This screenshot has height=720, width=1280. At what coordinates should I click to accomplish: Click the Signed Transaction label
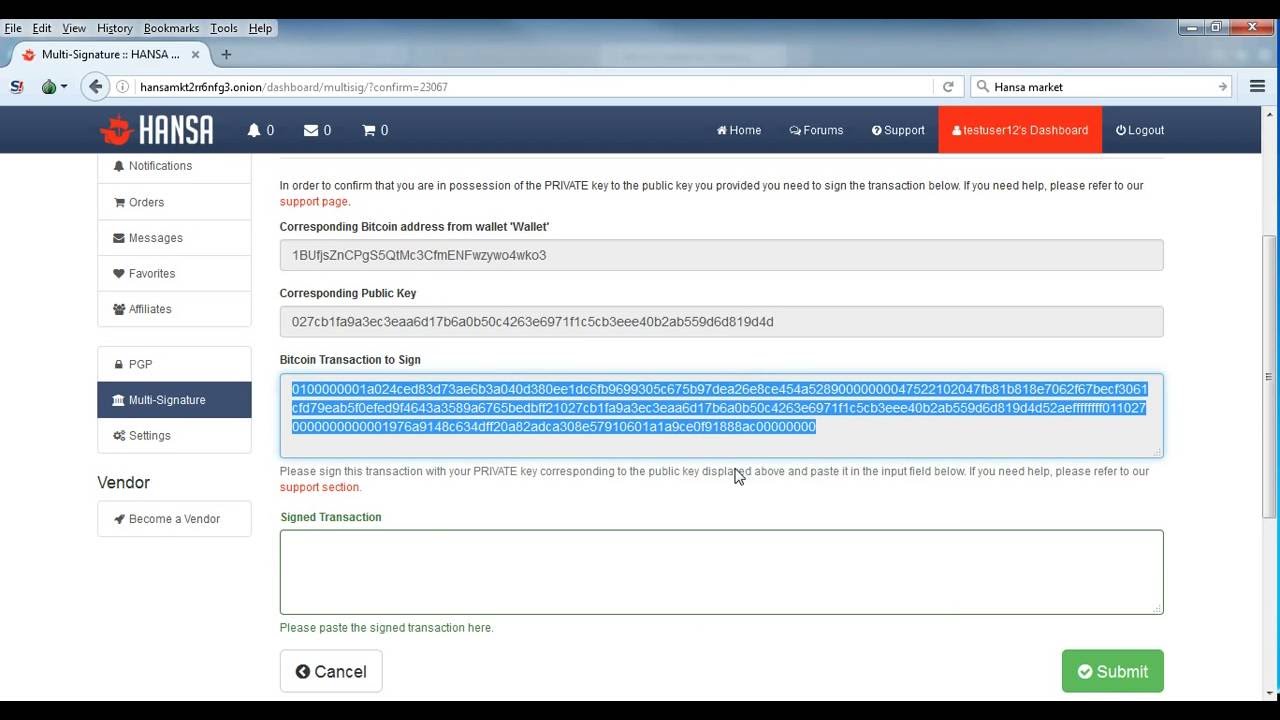(x=331, y=517)
